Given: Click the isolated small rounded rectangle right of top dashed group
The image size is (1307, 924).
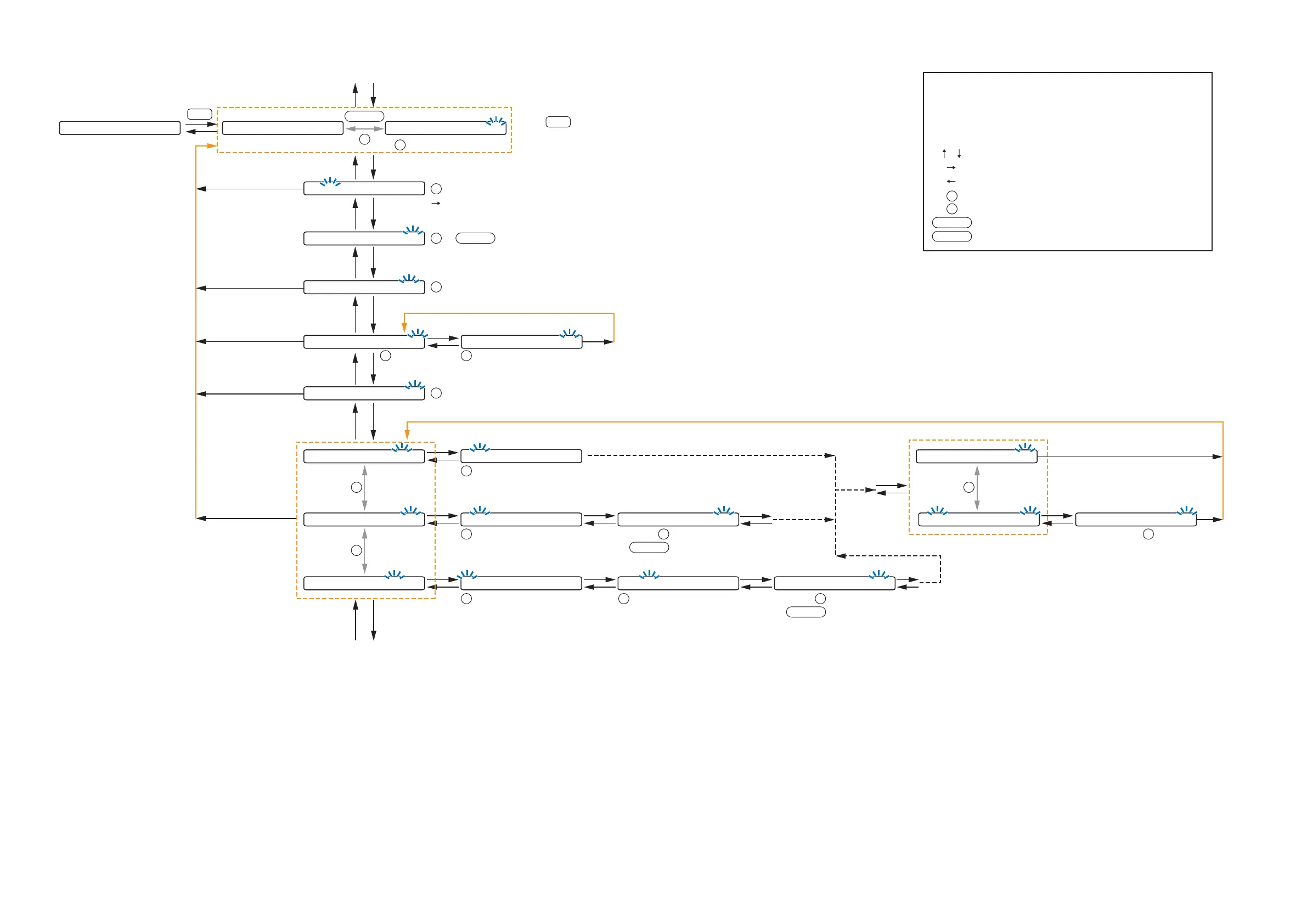Looking at the screenshot, I should click(x=558, y=122).
